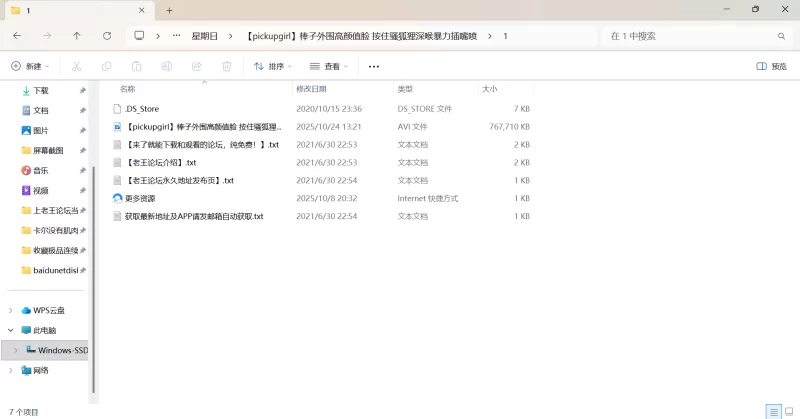Click the Cut scissors icon in toolbar
Image resolution: width=800 pixels, height=419 pixels.
pyautogui.click(x=76, y=66)
